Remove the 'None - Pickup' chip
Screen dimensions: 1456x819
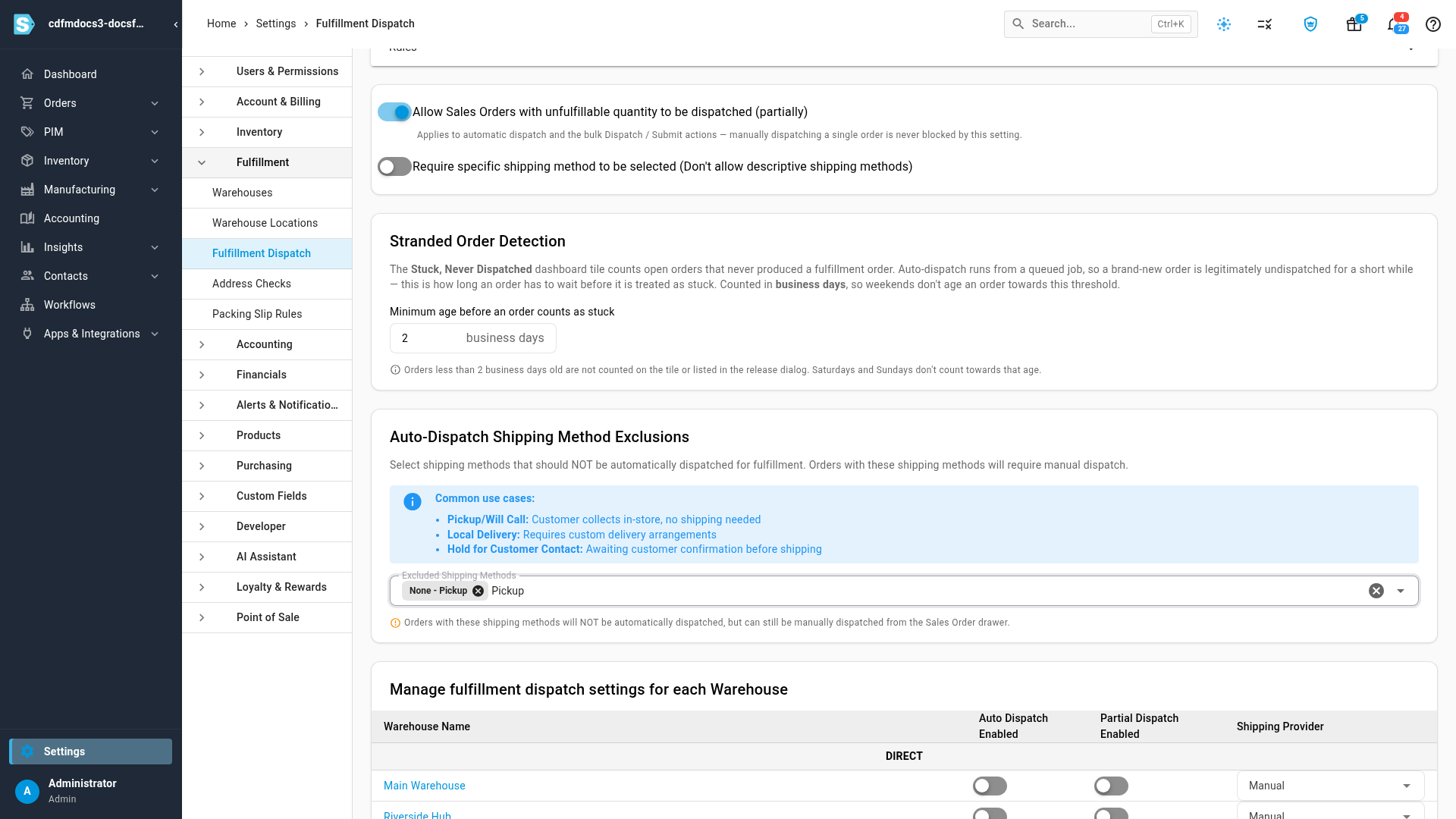pyautogui.click(x=478, y=591)
